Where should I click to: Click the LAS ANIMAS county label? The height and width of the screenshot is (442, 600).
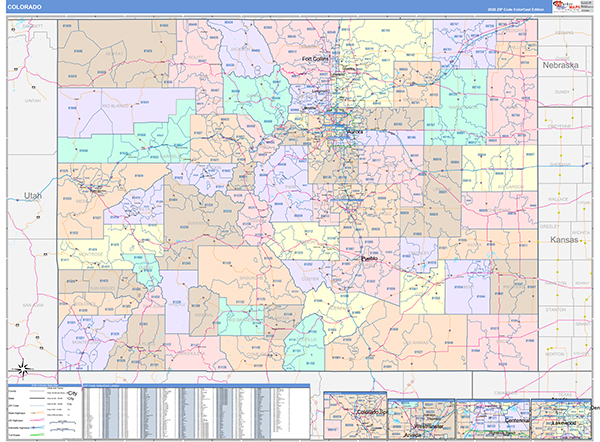(x=417, y=343)
